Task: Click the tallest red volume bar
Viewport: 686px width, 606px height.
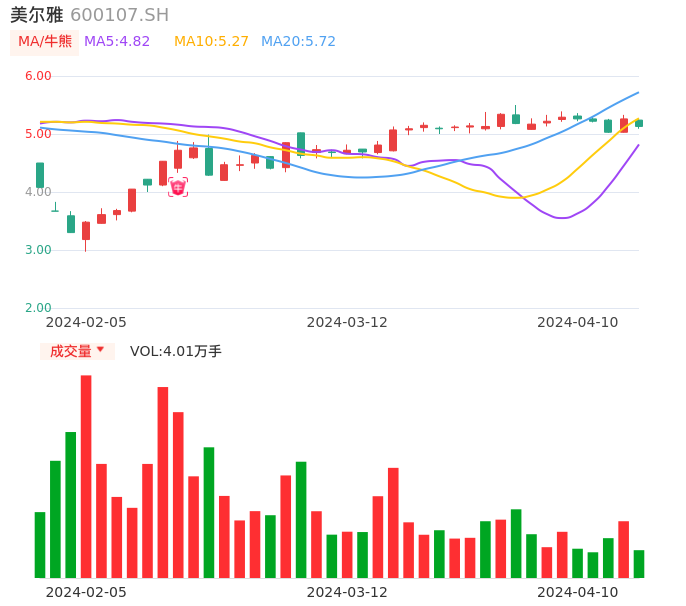Action: [x=86, y=476]
